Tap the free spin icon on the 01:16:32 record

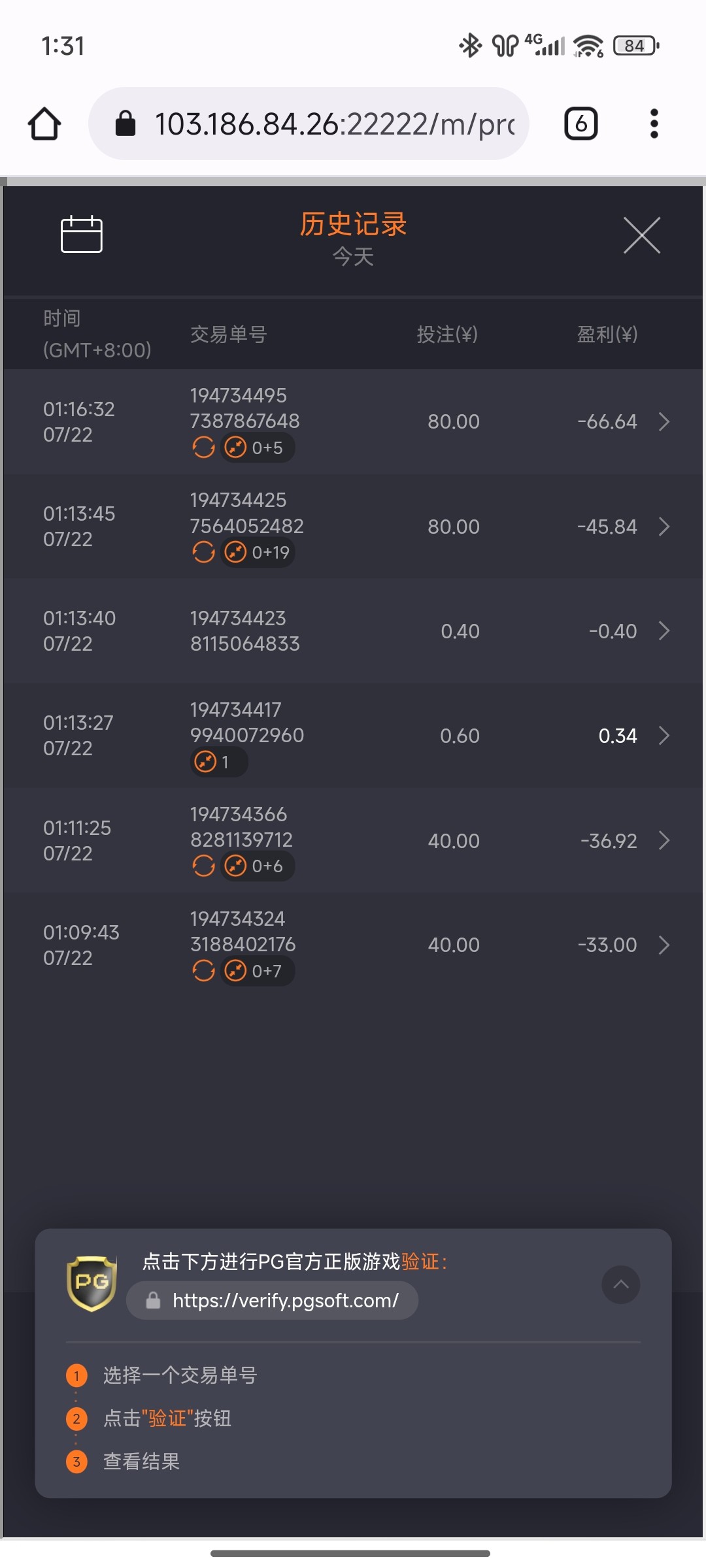pos(203,448)
